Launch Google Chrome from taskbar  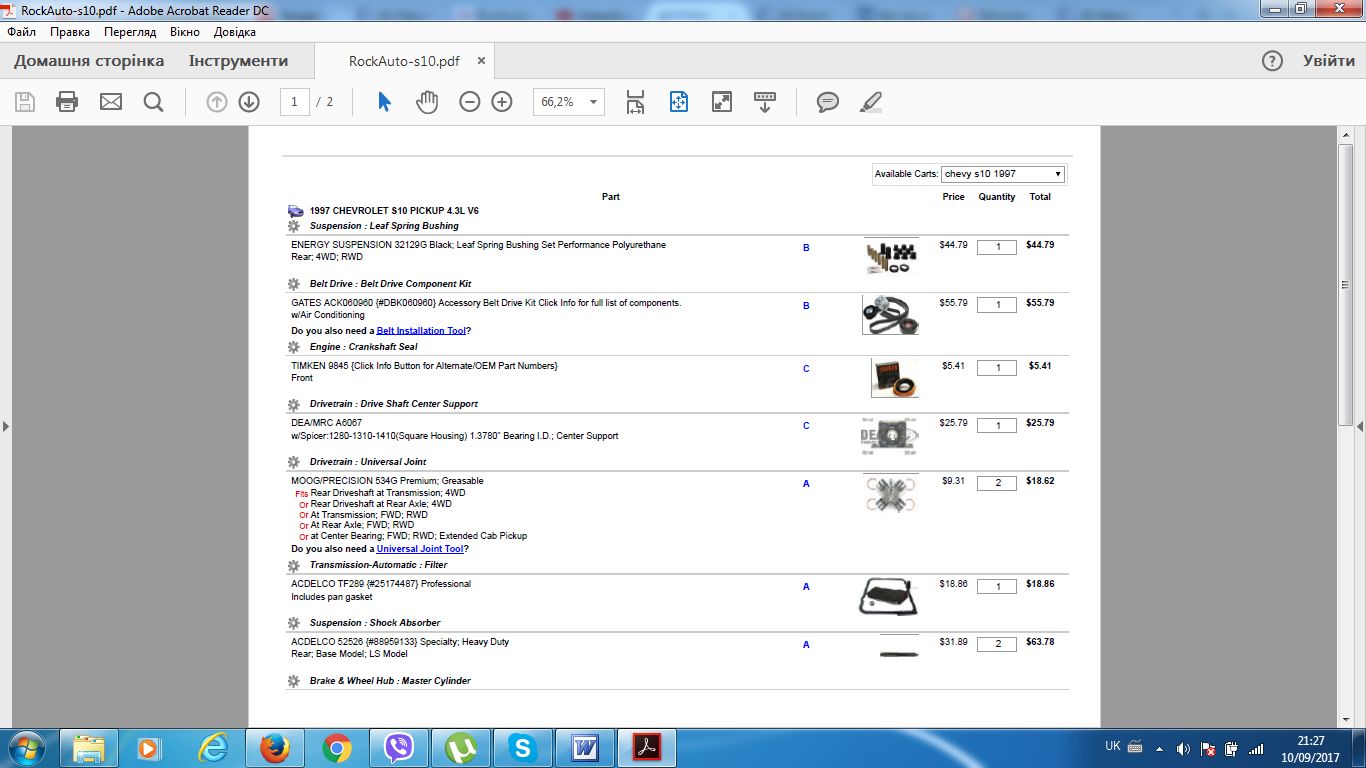coord(337,748)
